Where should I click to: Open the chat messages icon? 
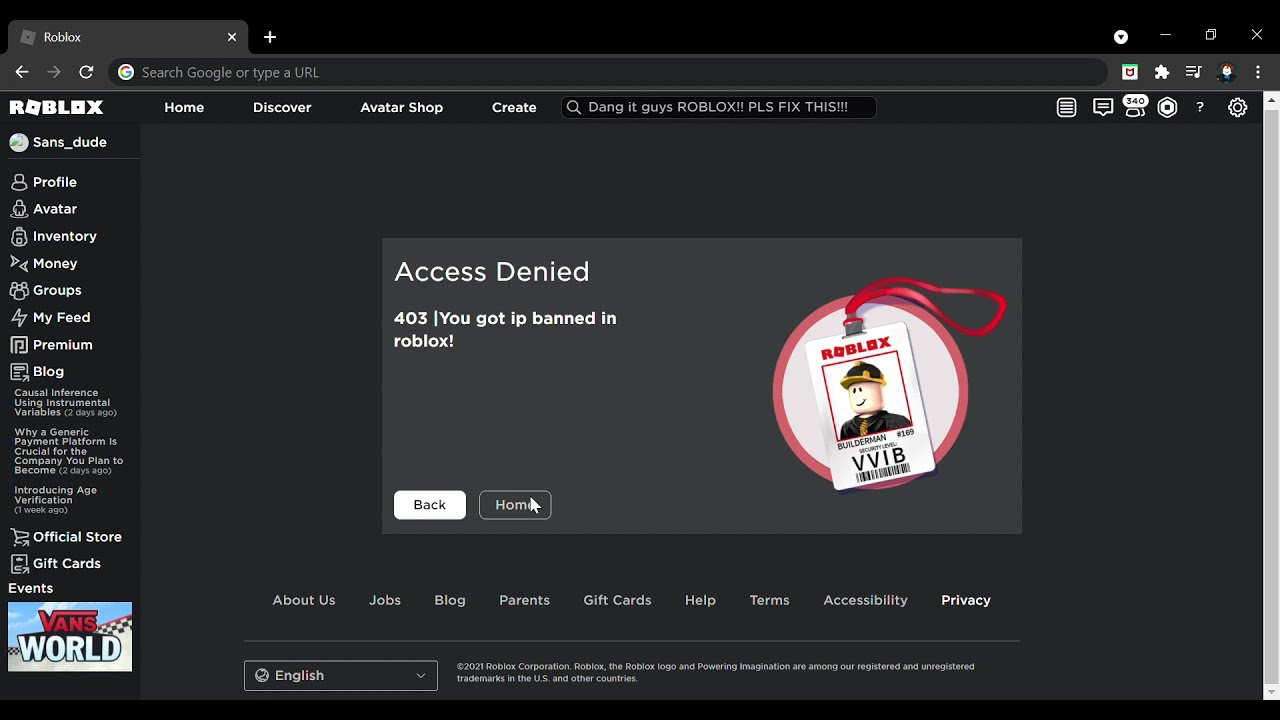[1103, 107]
